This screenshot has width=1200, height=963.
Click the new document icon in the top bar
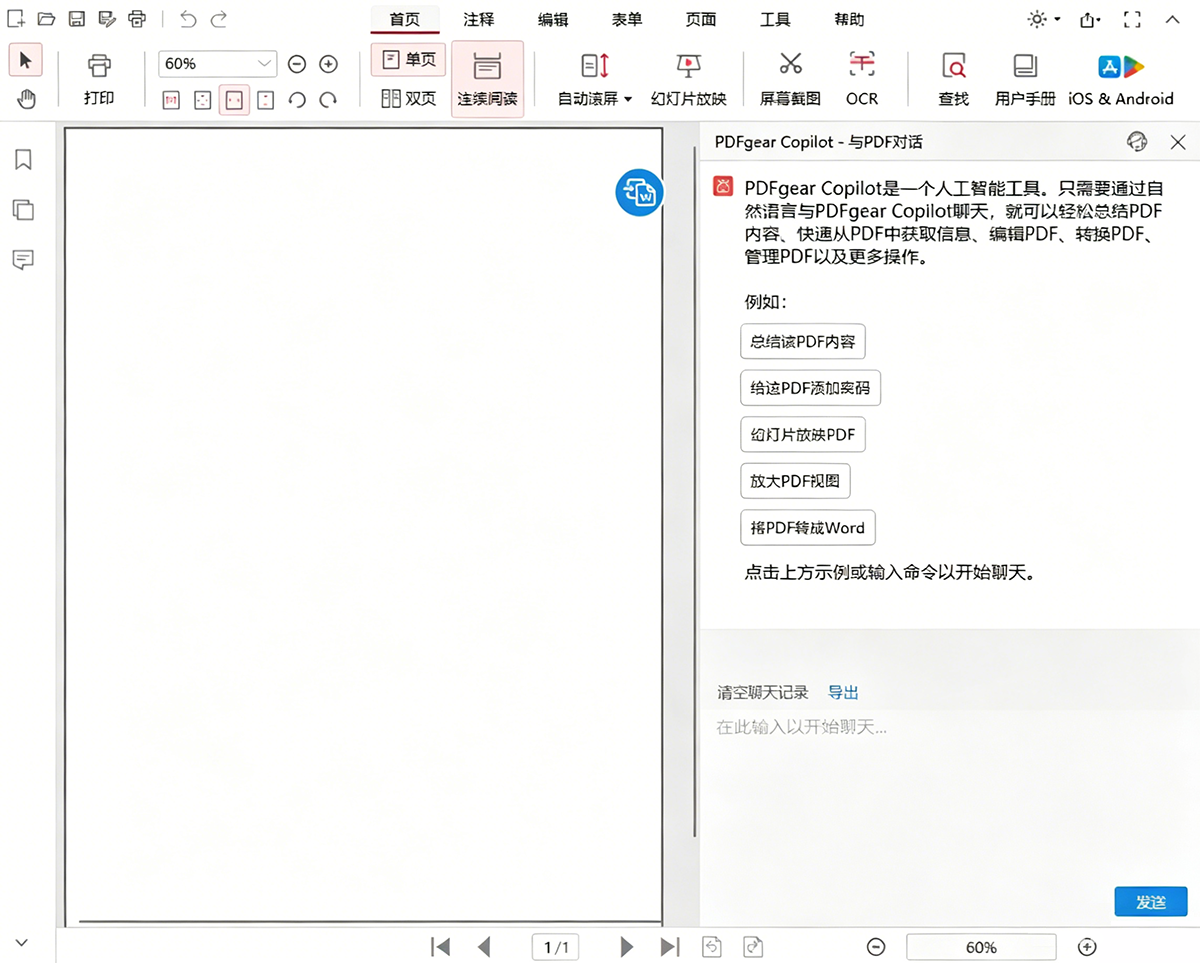[x=16, y=18]
